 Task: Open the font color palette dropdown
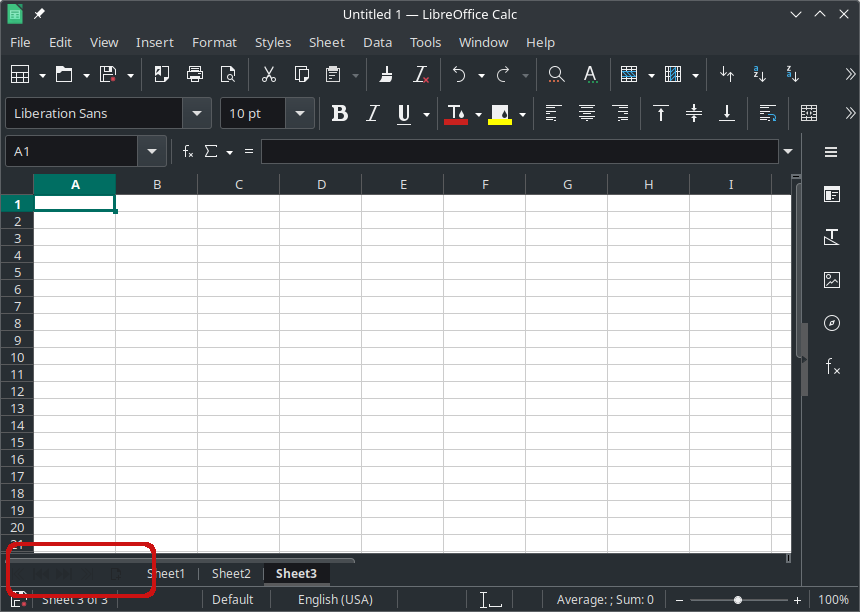(x=478, y=115)
